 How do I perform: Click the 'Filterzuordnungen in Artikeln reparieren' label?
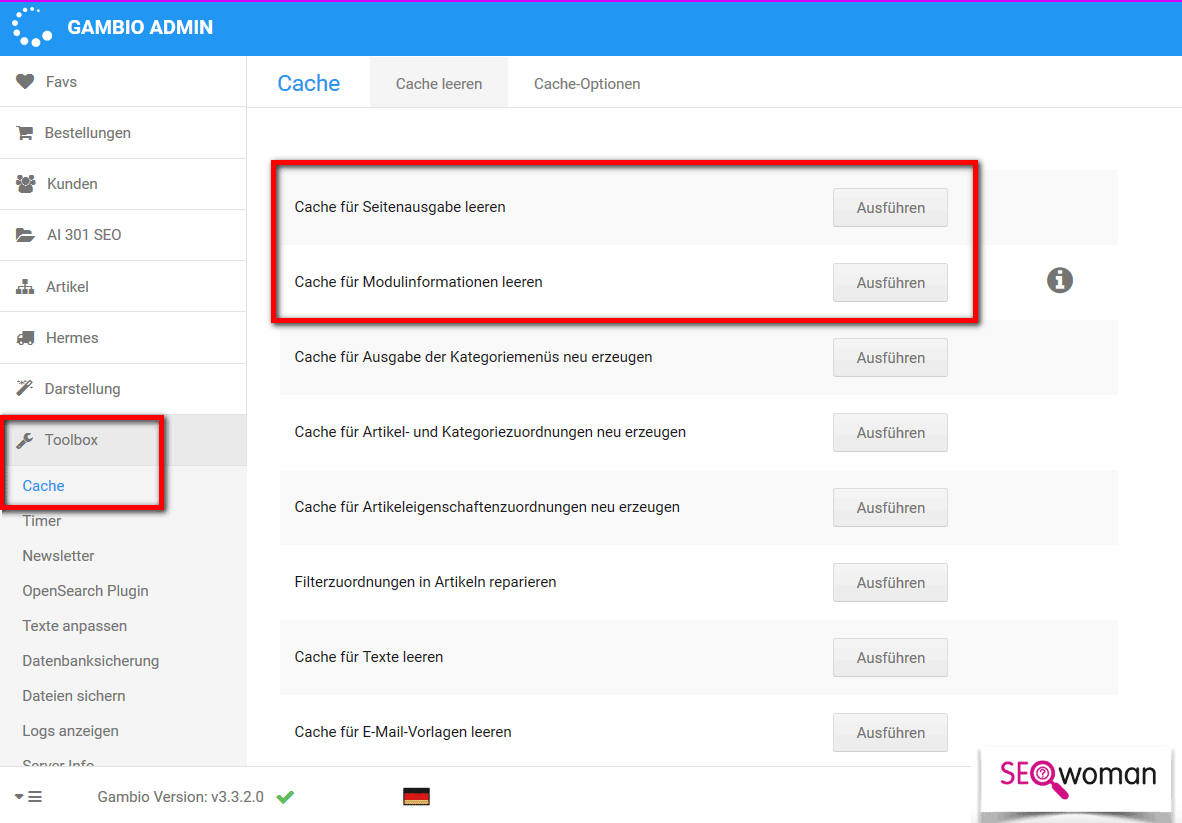[x=425, y=582]
